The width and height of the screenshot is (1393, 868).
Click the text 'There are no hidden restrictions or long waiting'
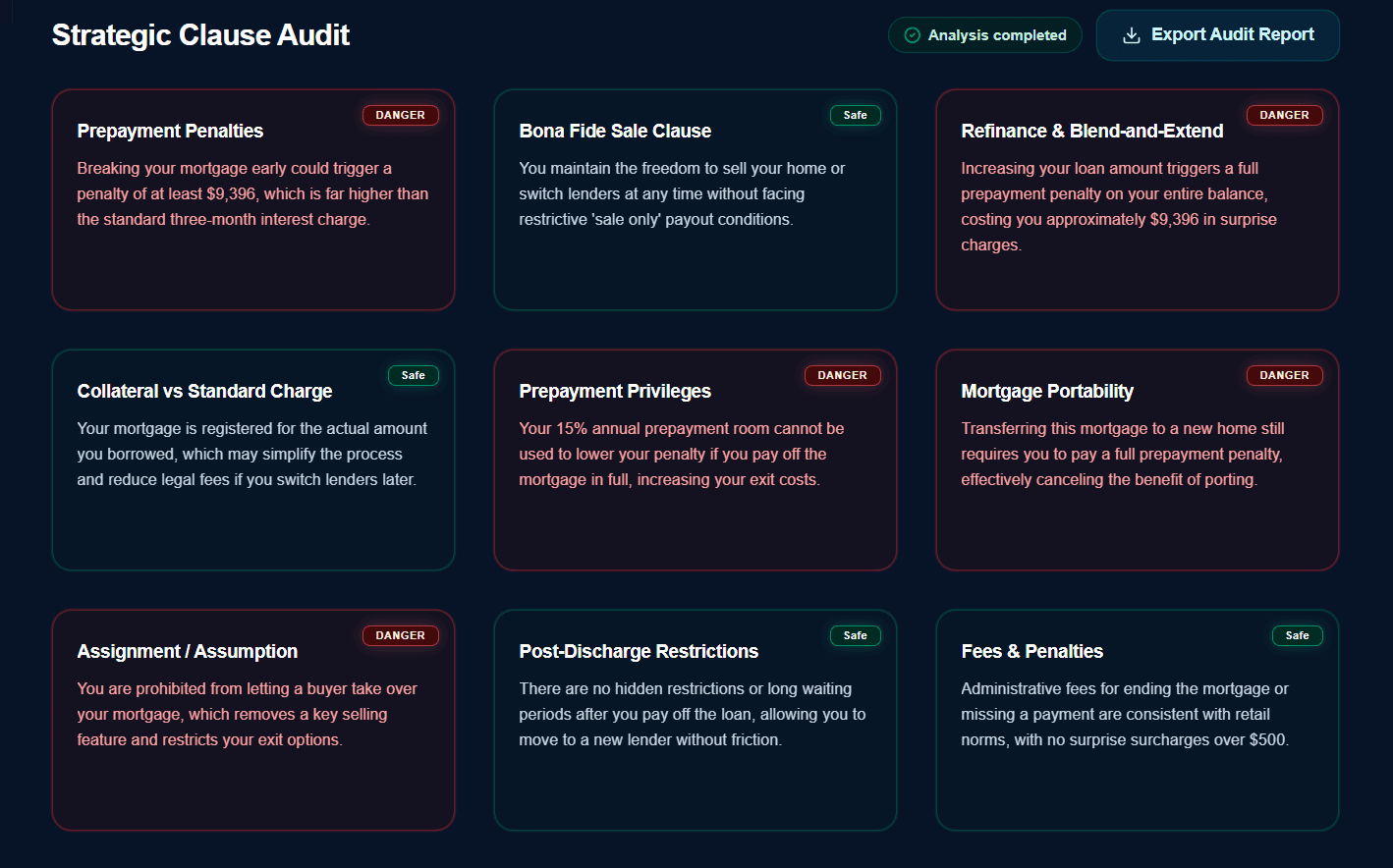686,688
